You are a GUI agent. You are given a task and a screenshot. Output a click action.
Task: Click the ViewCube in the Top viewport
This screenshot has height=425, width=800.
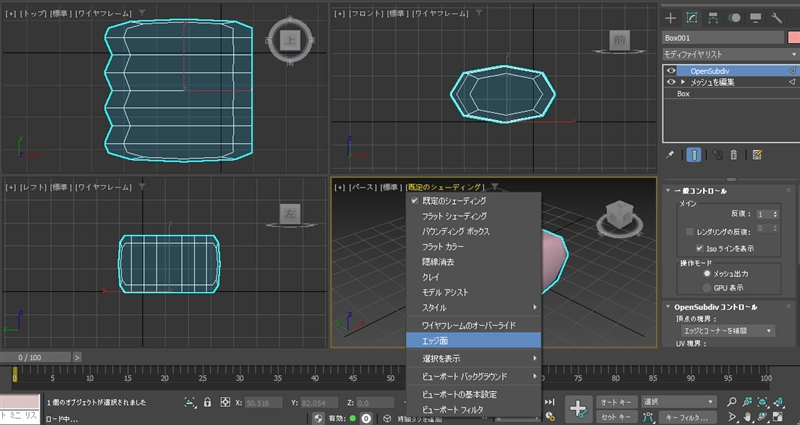coord(290,40)
